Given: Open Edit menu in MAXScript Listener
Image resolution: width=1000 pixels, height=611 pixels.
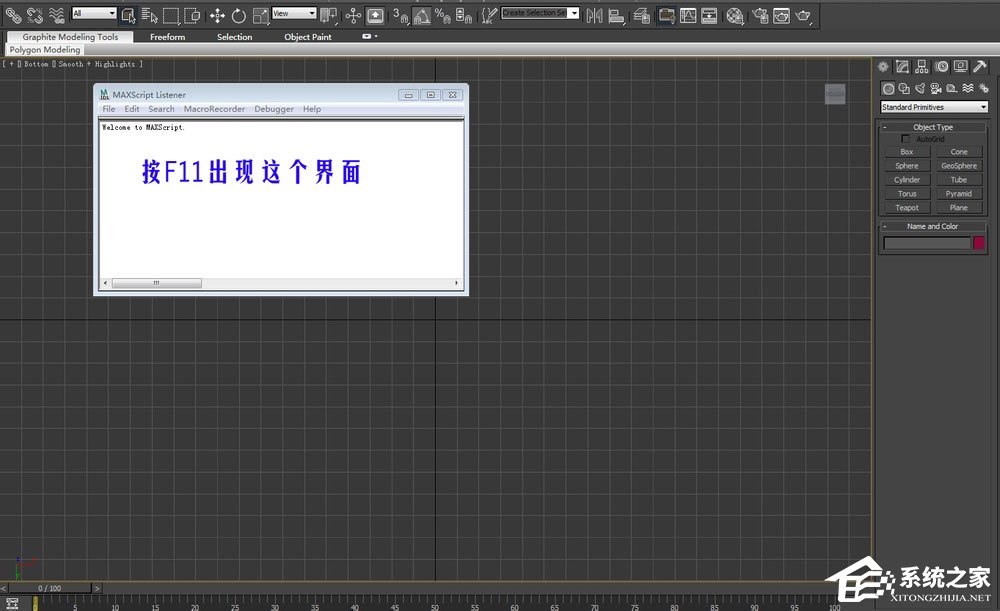Looking at the screenshot, I should click(x=132, y=109).
